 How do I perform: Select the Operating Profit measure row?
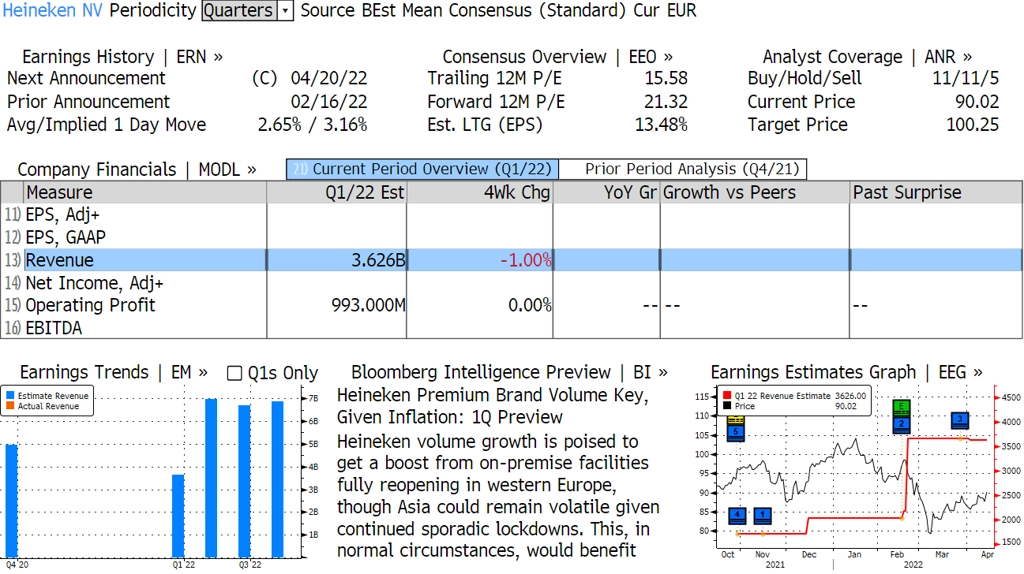pyautogui.click(x=511, y=305)
